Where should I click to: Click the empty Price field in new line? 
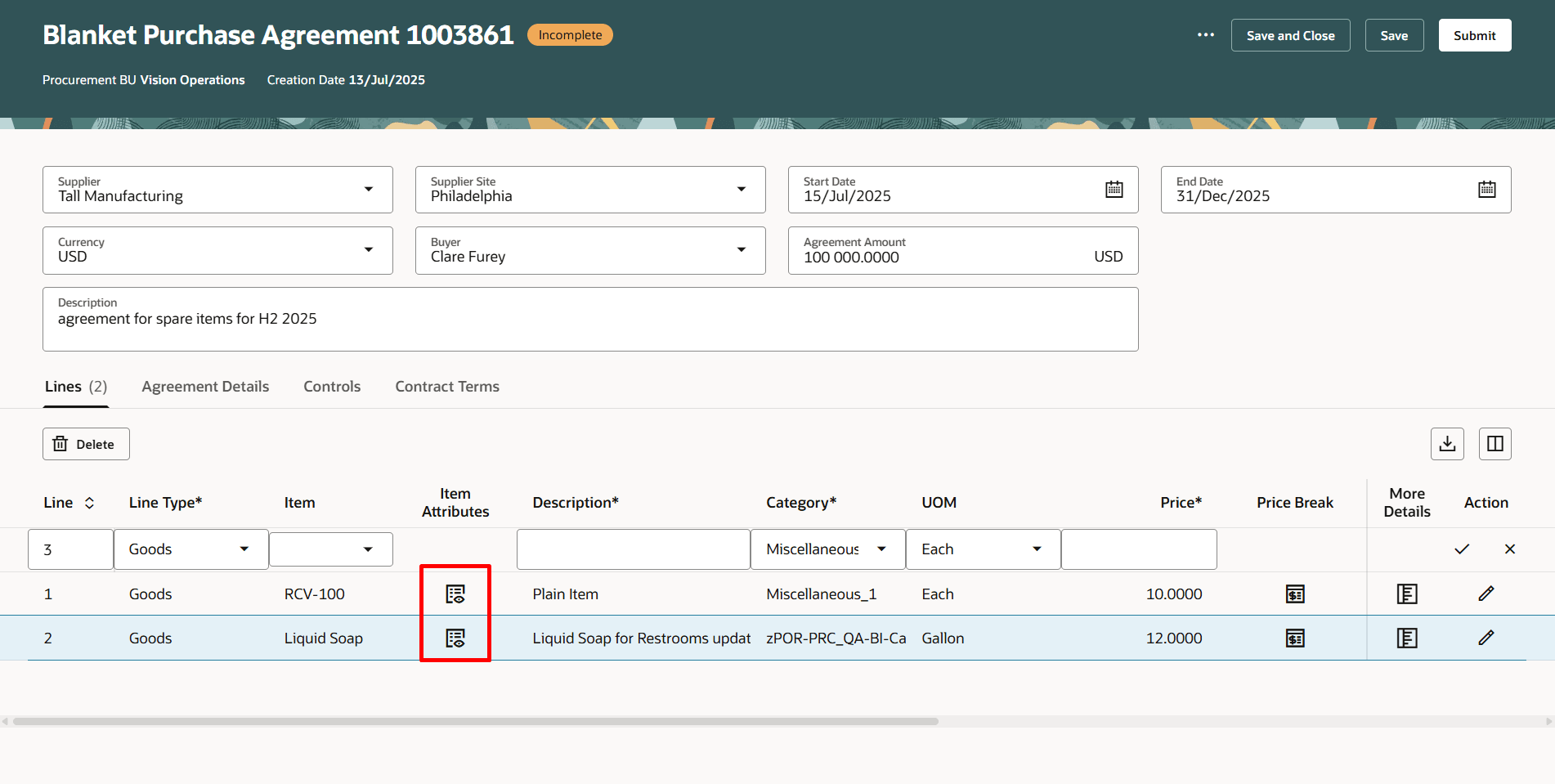click(x=1139, y=549)
